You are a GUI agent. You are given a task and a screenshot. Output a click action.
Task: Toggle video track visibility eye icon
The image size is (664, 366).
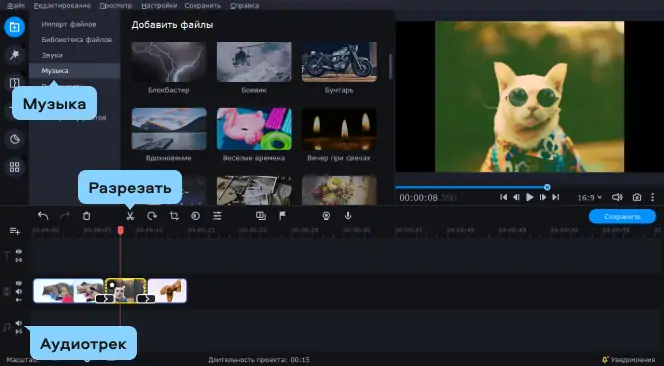click(19, 283)
